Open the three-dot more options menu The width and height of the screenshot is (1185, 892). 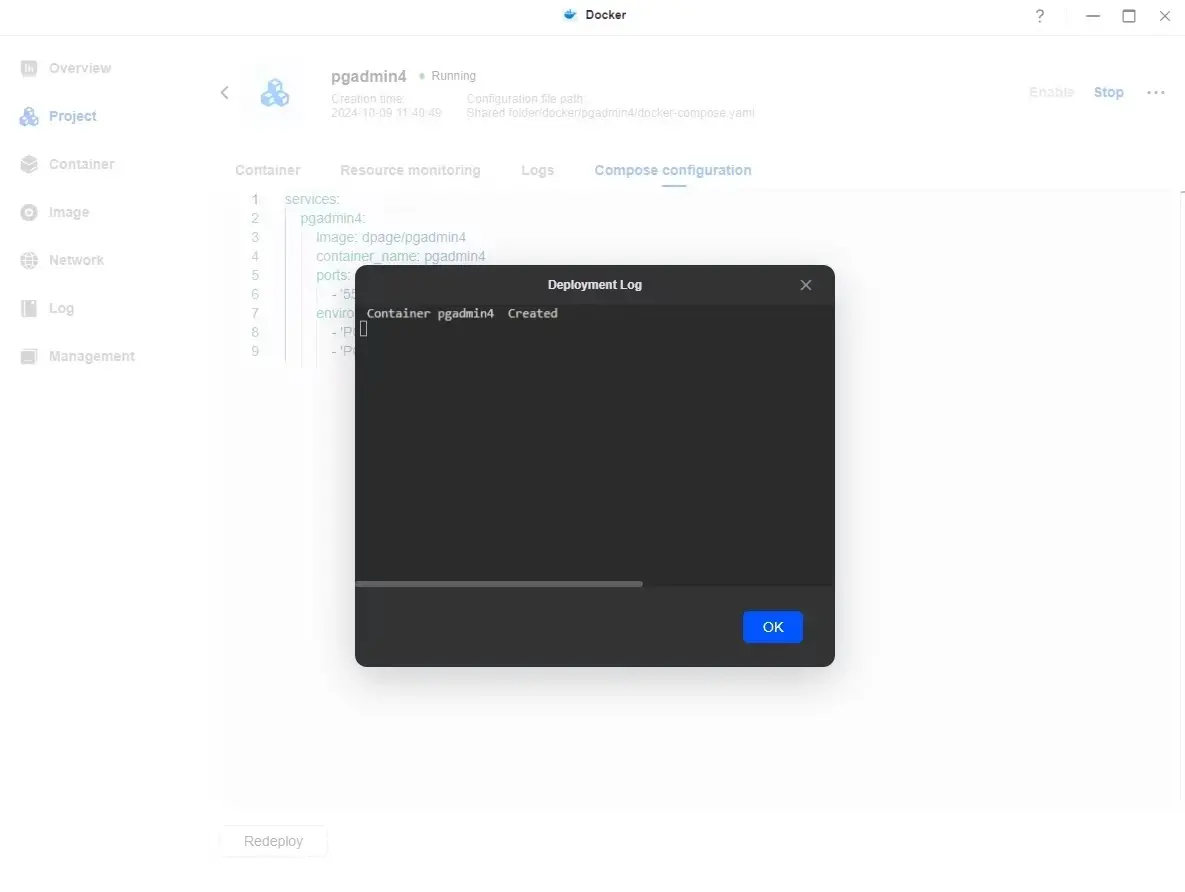(x=1156, y=93)
